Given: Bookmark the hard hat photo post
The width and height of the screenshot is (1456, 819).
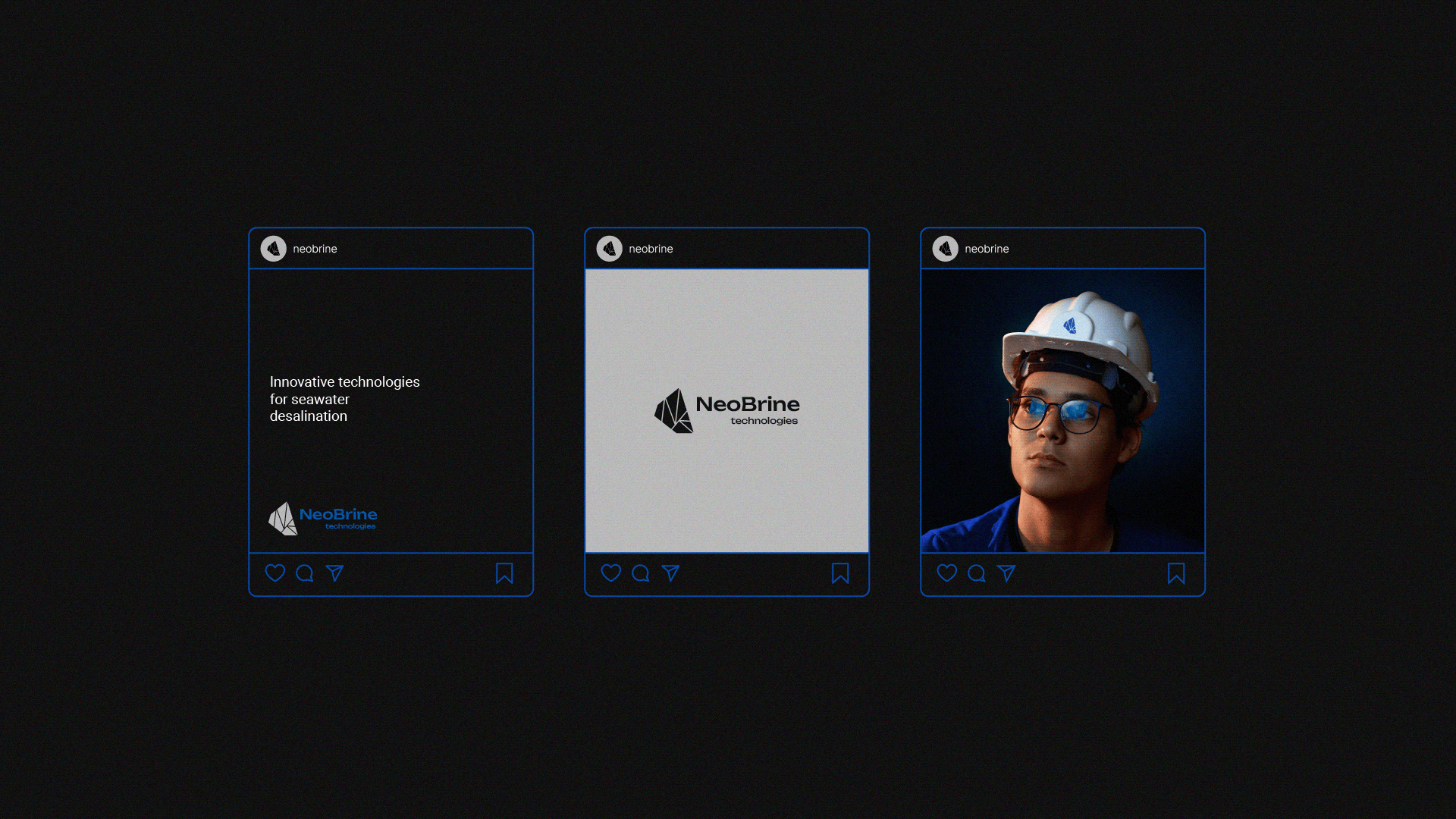Looking at the screenshot, I should [1176, 573].
